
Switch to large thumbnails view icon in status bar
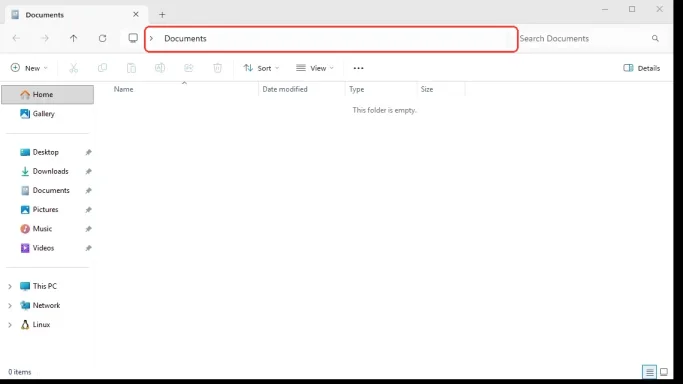664,372
